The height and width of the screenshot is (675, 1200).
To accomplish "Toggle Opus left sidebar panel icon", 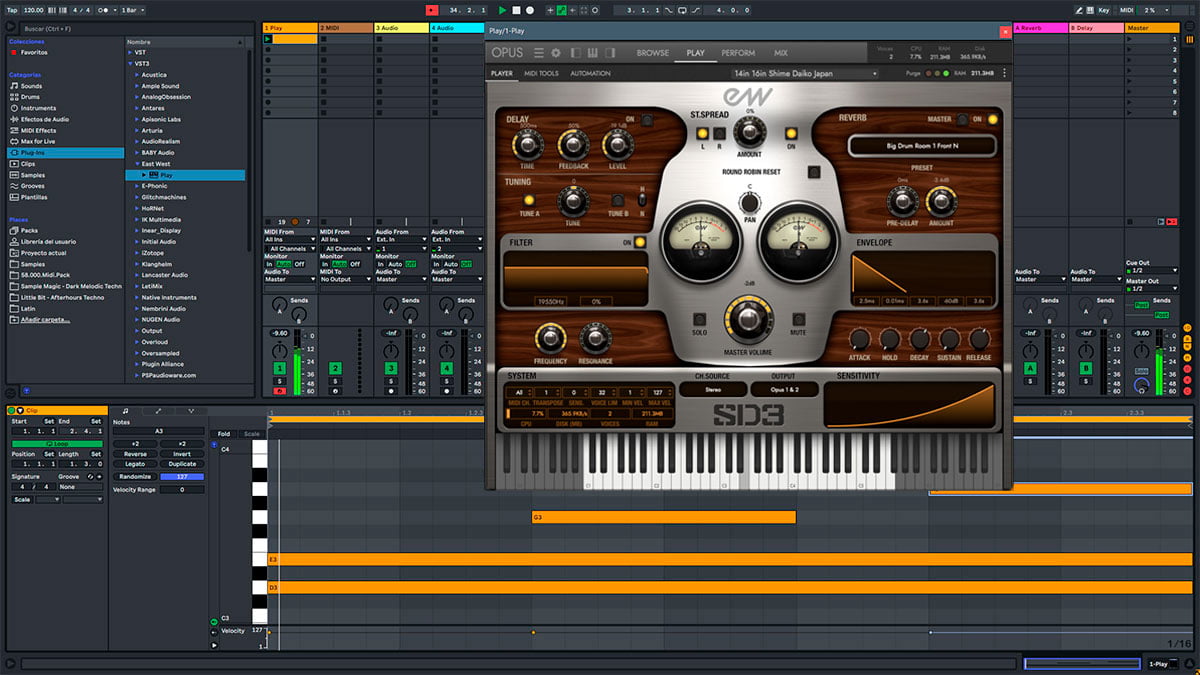I will (575, 53).
